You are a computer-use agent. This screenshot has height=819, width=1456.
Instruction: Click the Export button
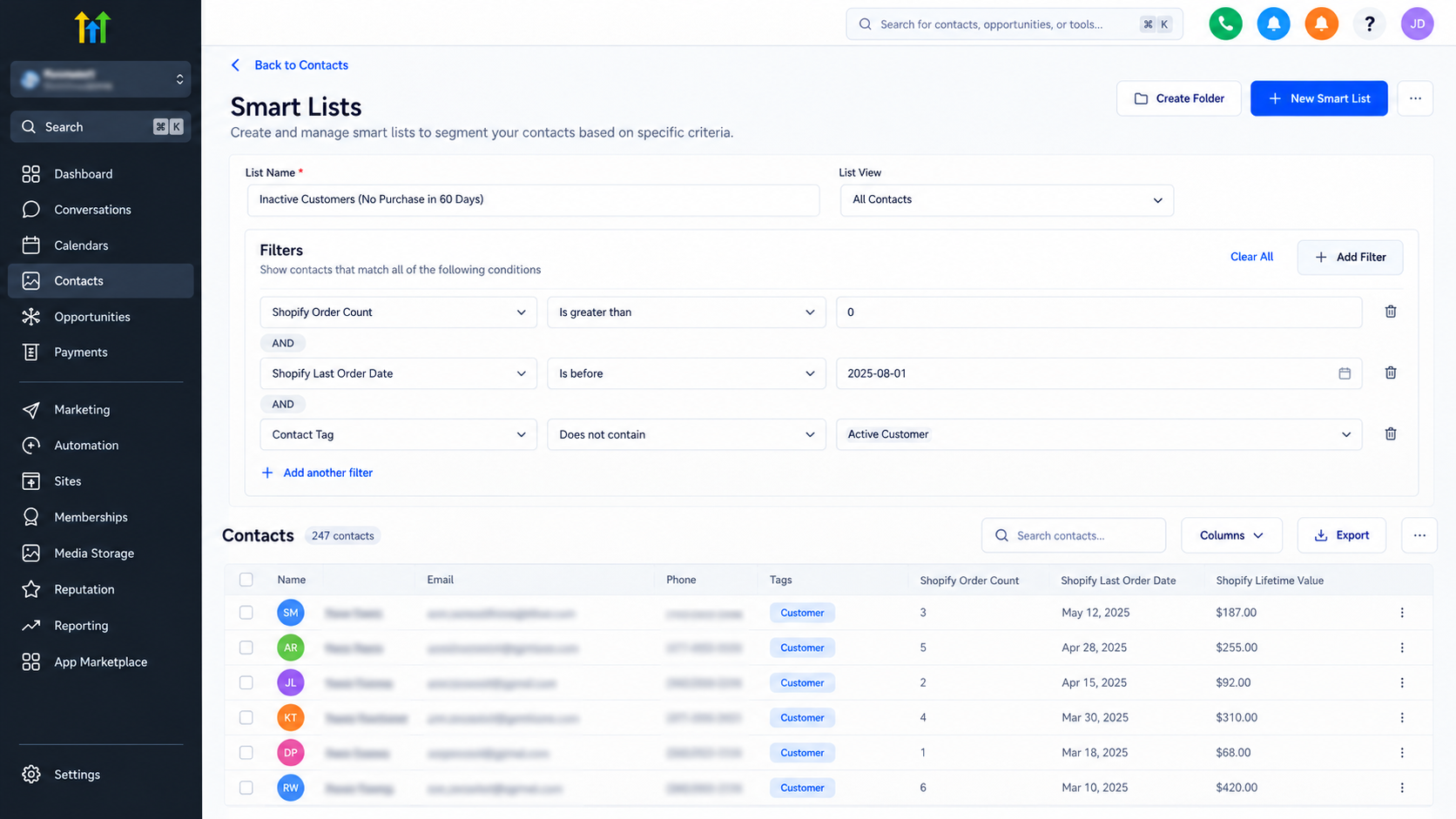pos(1342,535)
